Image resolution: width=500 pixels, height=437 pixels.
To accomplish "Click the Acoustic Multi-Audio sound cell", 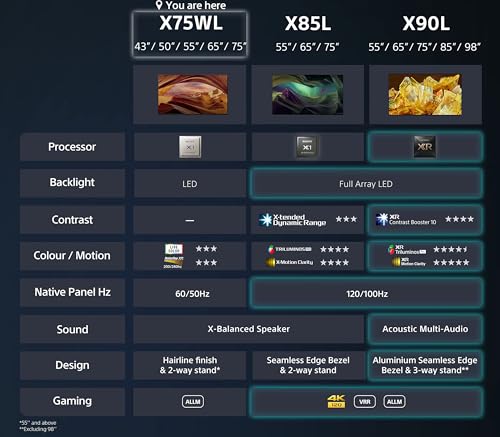I will click(x=425, y=329).
